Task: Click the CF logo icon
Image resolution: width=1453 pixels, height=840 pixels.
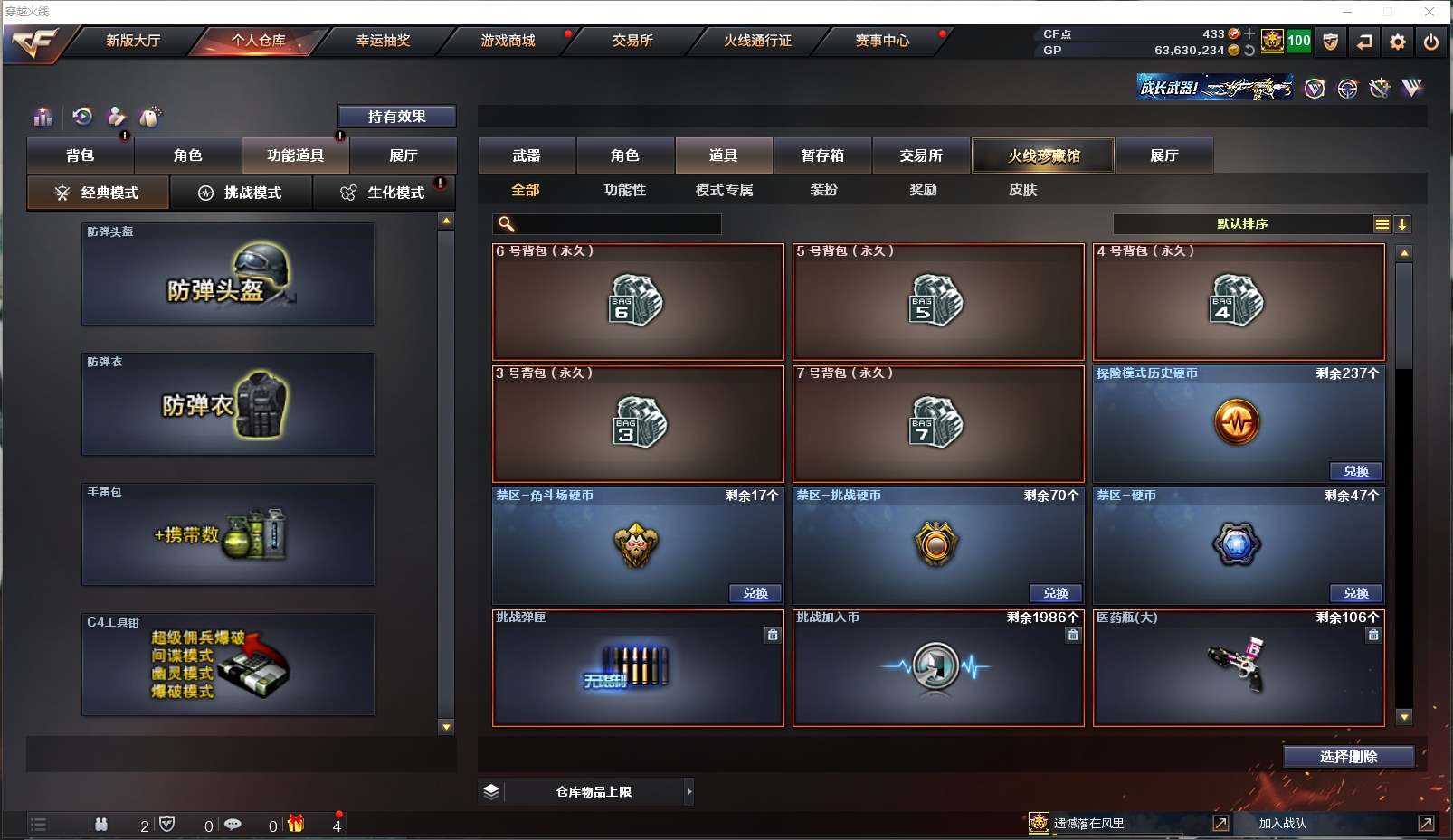Action: tap(34, 42)
